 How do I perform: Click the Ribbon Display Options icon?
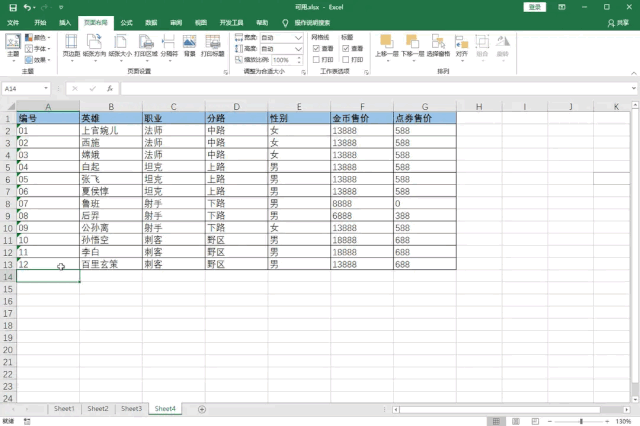tap(562, 7)
